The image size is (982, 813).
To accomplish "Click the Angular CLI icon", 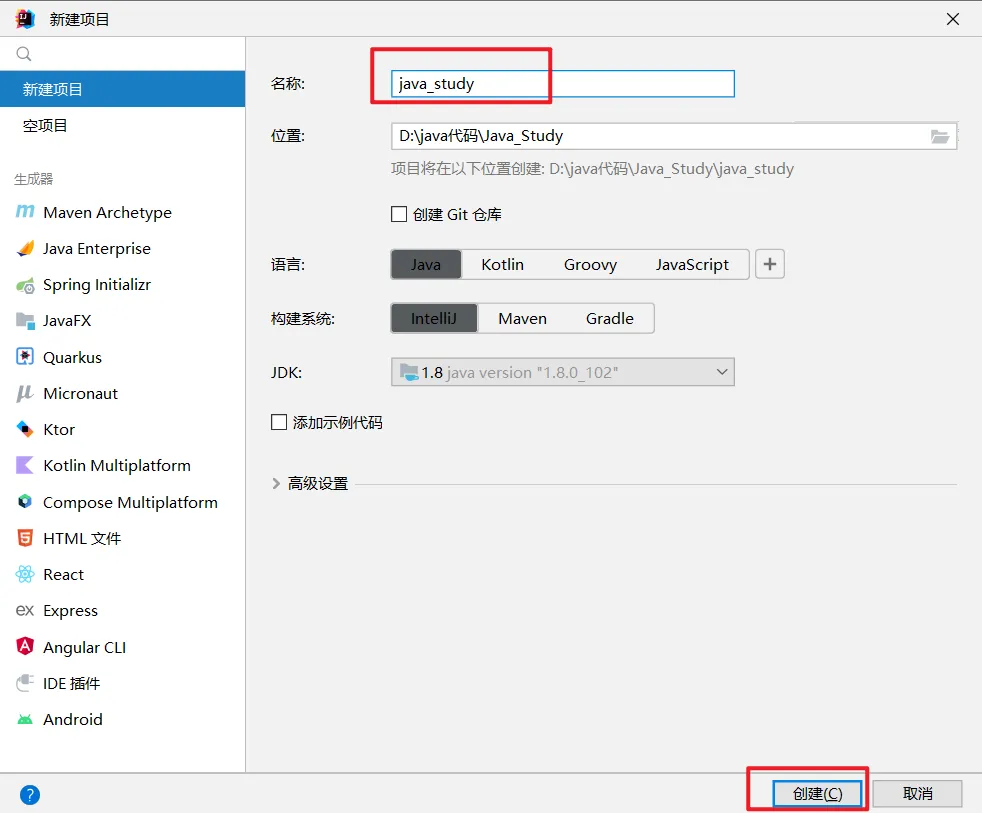I will coord(24,646).
